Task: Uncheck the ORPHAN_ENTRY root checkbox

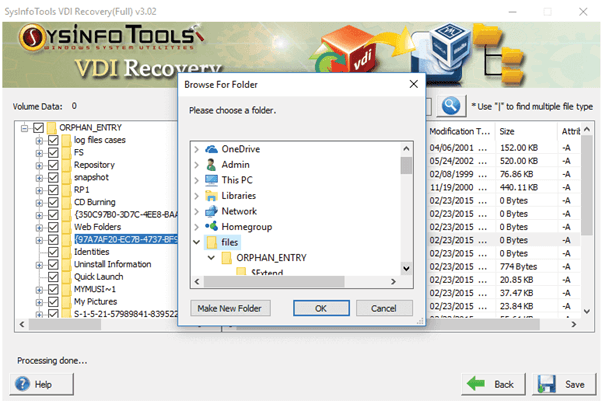Action: click(x=38, y=127)
